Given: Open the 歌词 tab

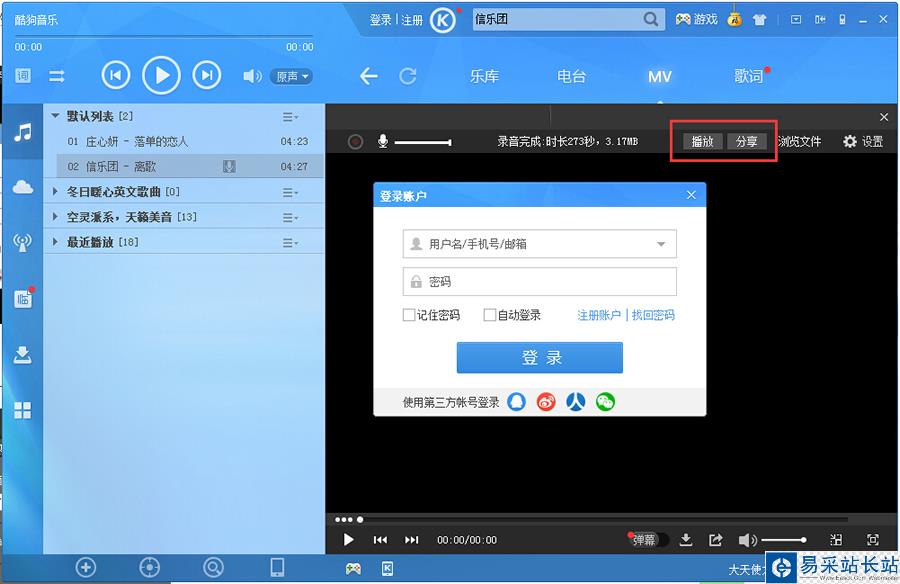Looking at the screenshot, I should coord(748,76).
